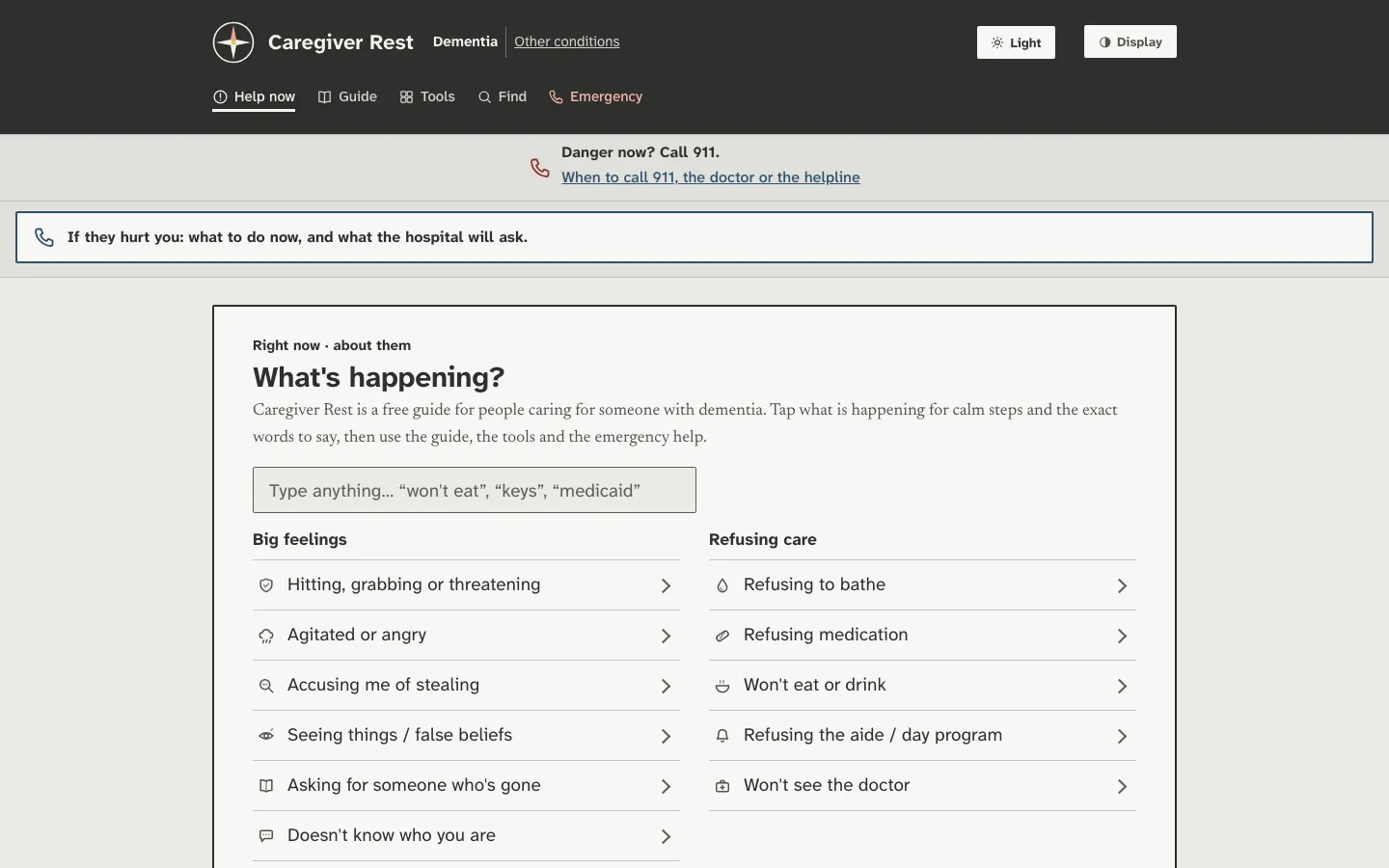The image size is (1389, 868).
Task: Open the Guide tab
Action: [347, 96]
